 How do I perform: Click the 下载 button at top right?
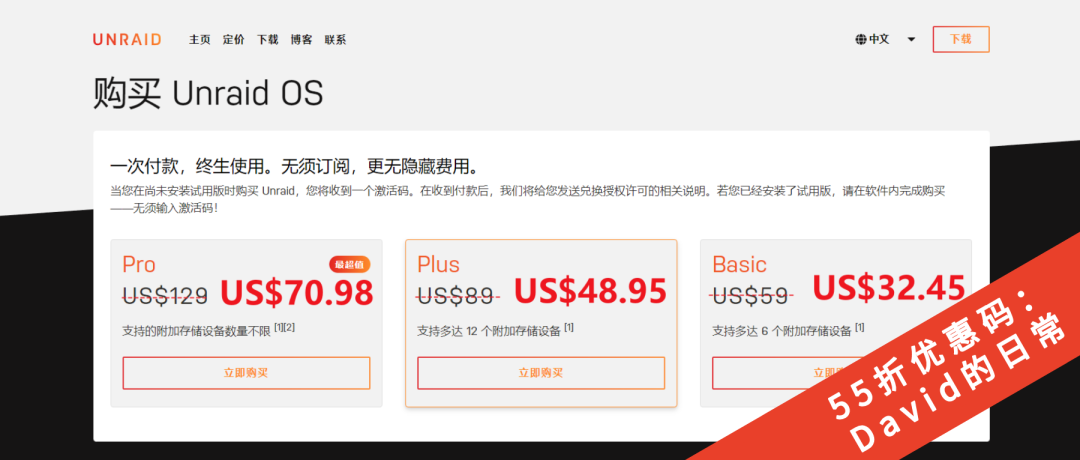(x=961, y=39)
